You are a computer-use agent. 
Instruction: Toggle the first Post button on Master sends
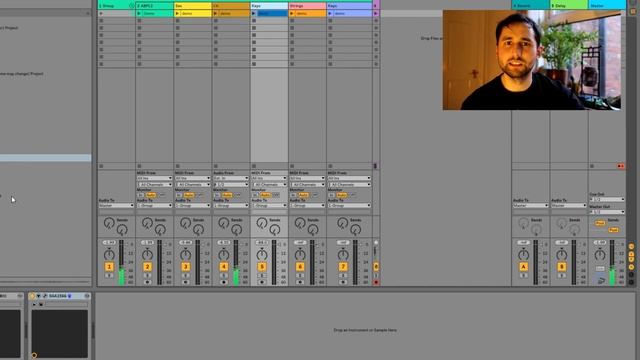[x=600, y=223]
